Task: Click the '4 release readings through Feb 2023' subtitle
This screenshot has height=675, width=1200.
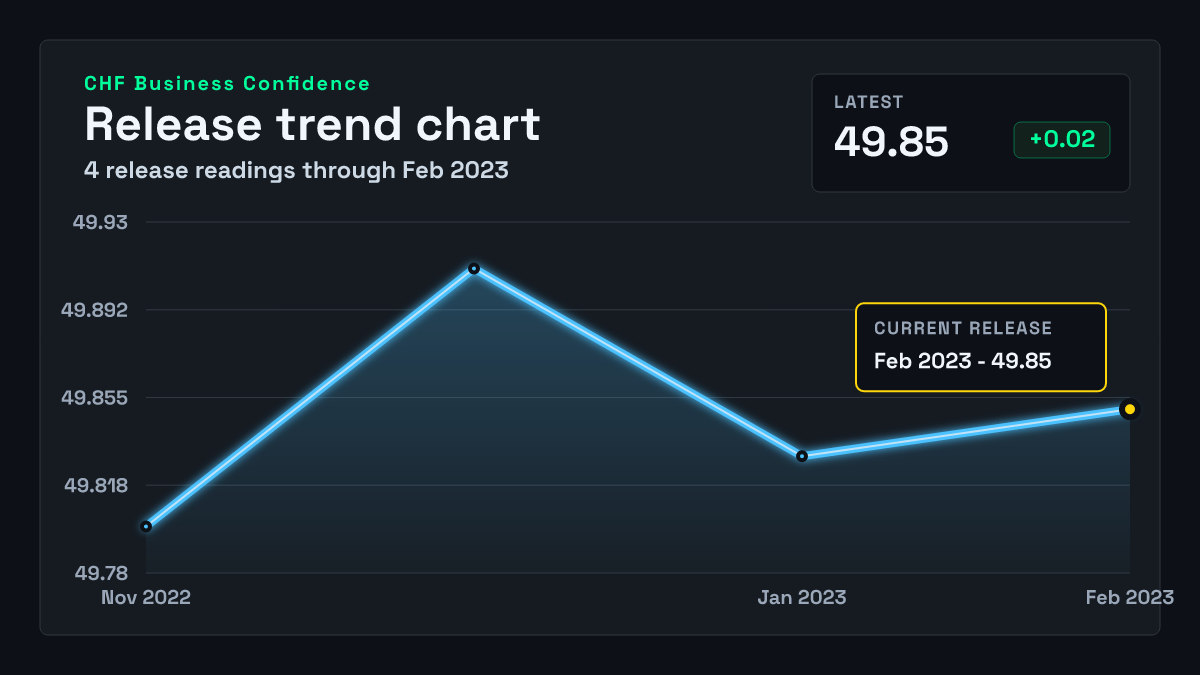Action: point(296,170)
